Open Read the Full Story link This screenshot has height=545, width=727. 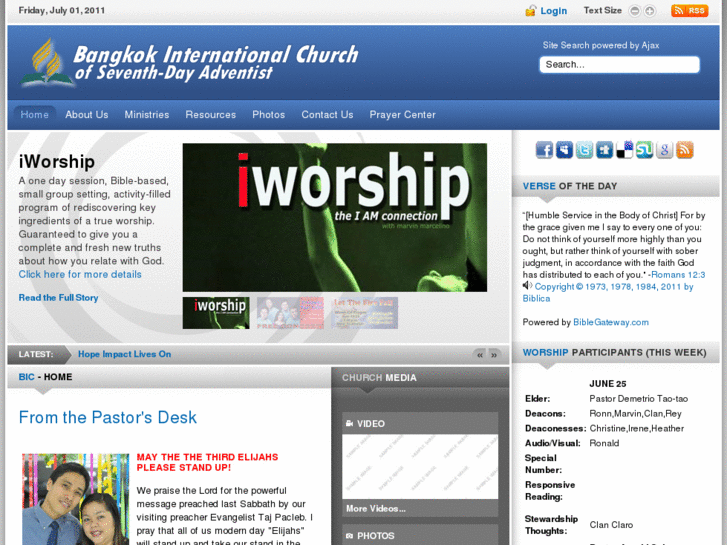58,298
